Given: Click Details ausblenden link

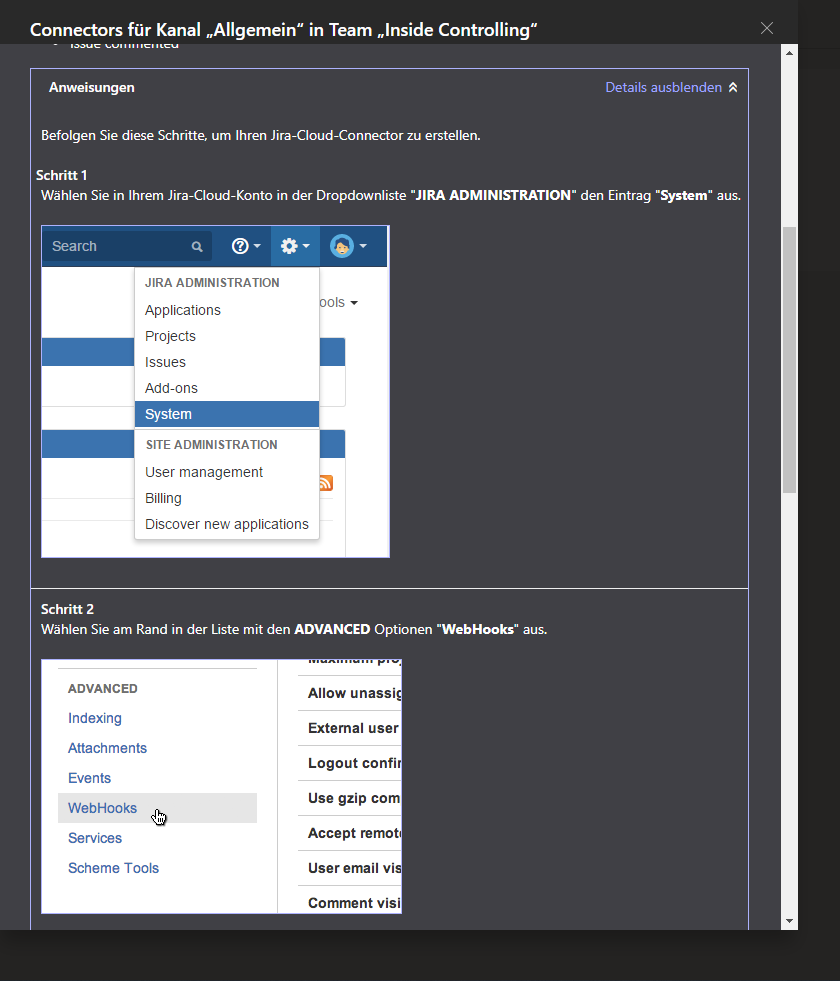Looking at the screenshot, I should click(x=663, y=88).
